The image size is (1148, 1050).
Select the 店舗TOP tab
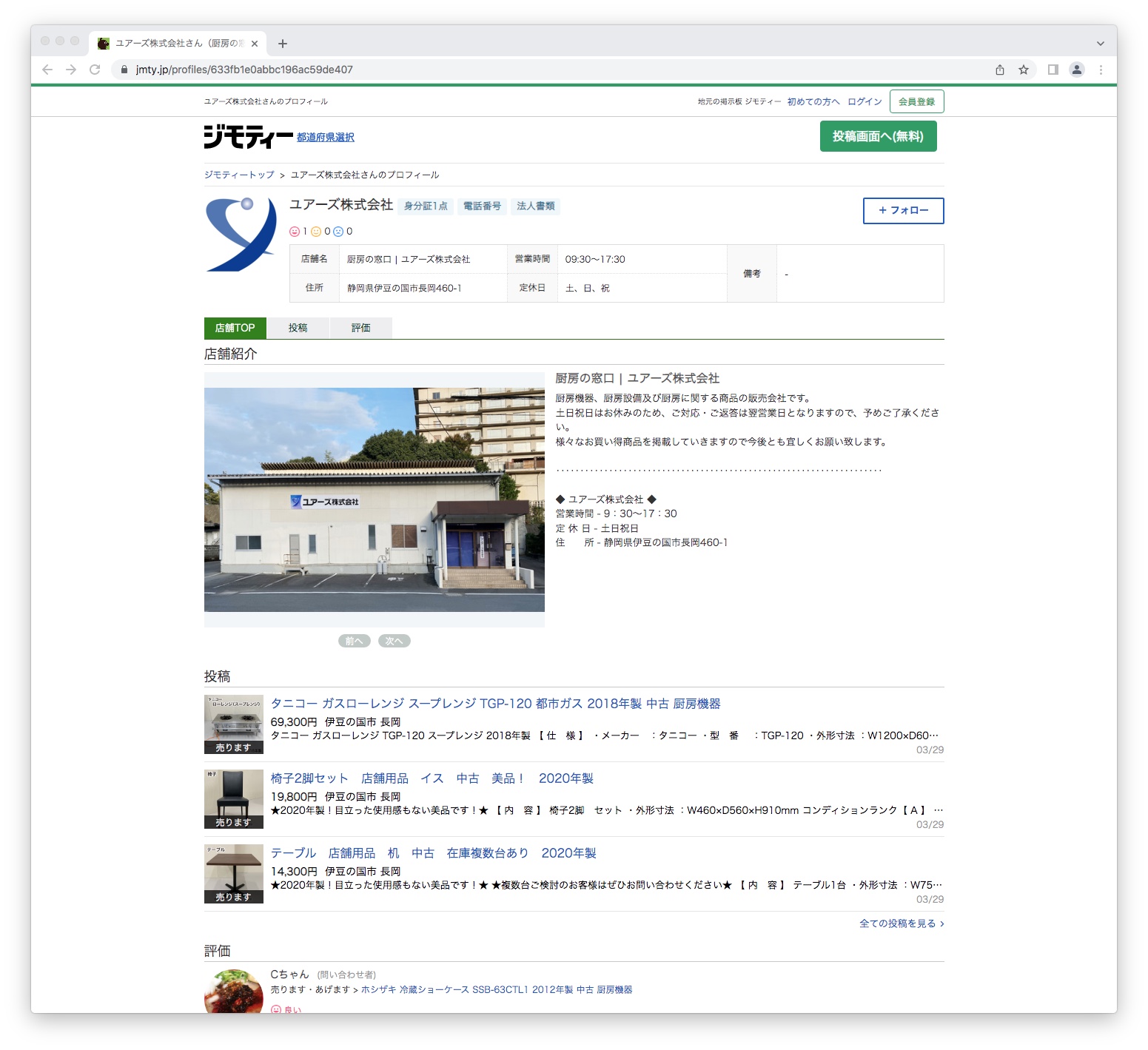[235, 328]
